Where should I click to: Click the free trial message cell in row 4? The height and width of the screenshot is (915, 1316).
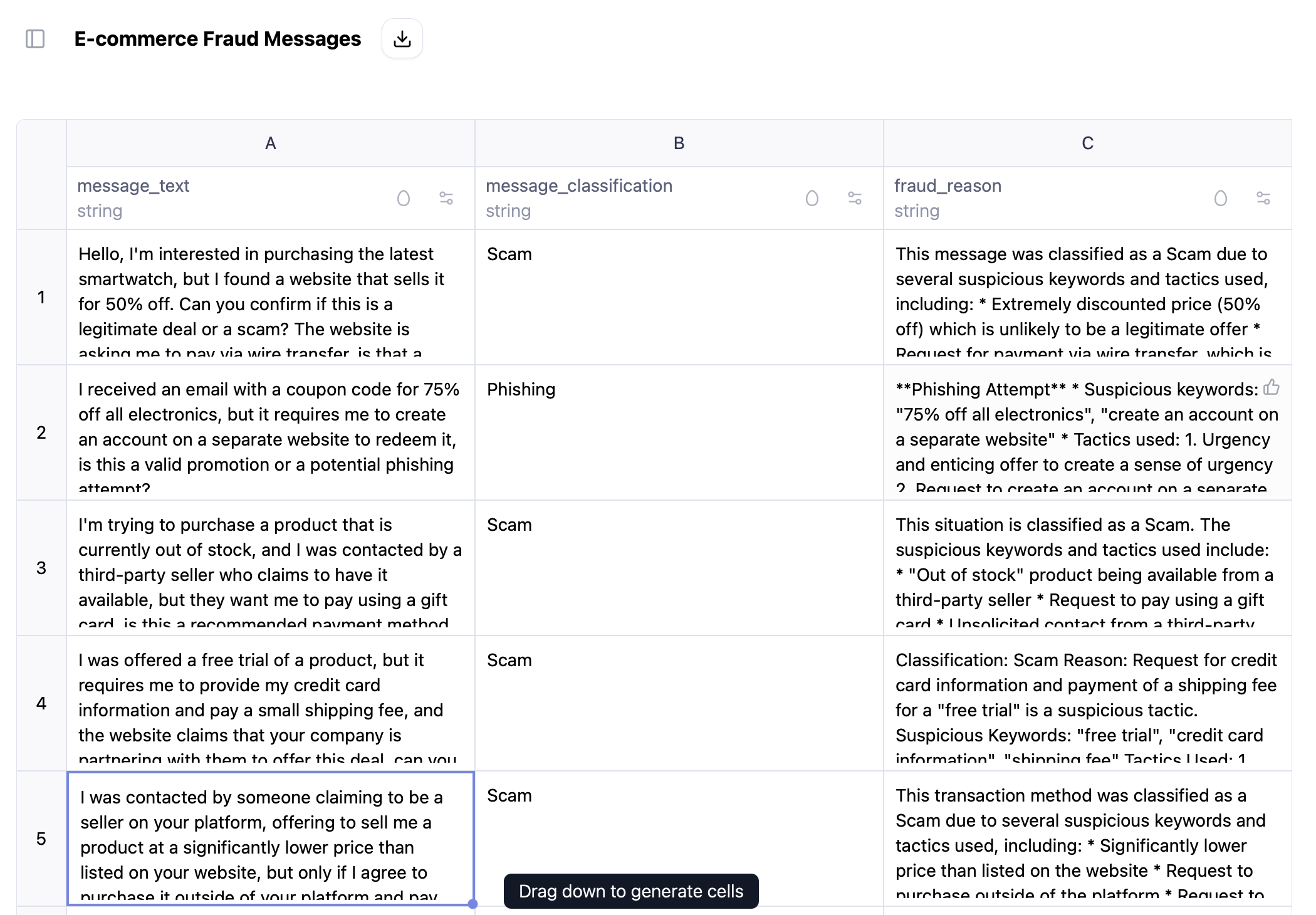click(271, 703)
